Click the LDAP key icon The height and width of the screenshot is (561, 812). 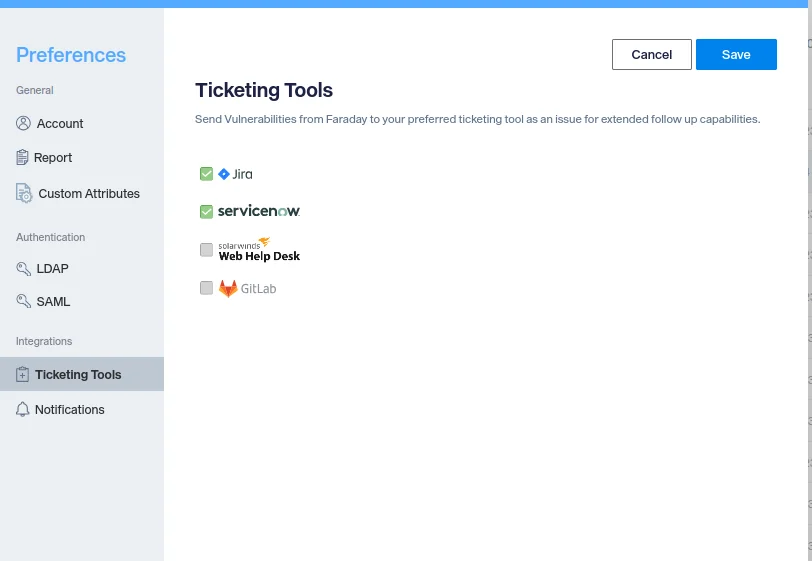[x=24, y=268]
